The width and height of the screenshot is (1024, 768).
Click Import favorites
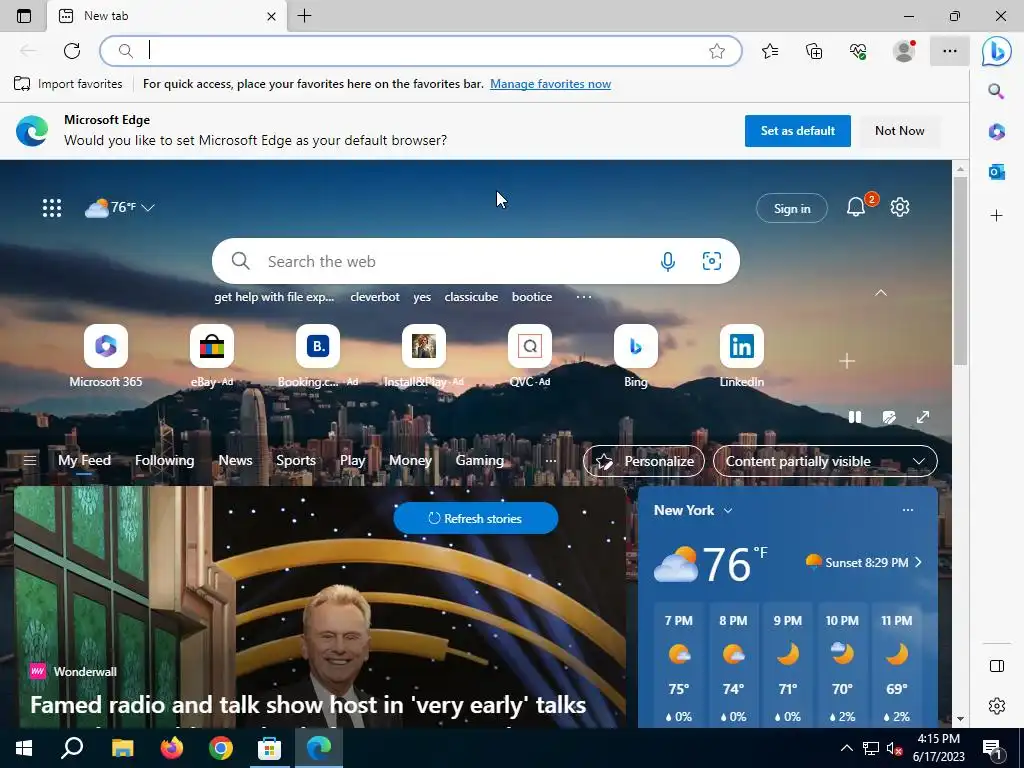tap(68, 84)
